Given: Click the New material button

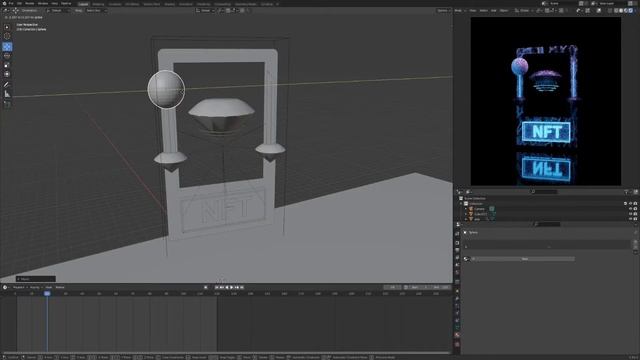Looking at the screenshot, I should [523, 259].
